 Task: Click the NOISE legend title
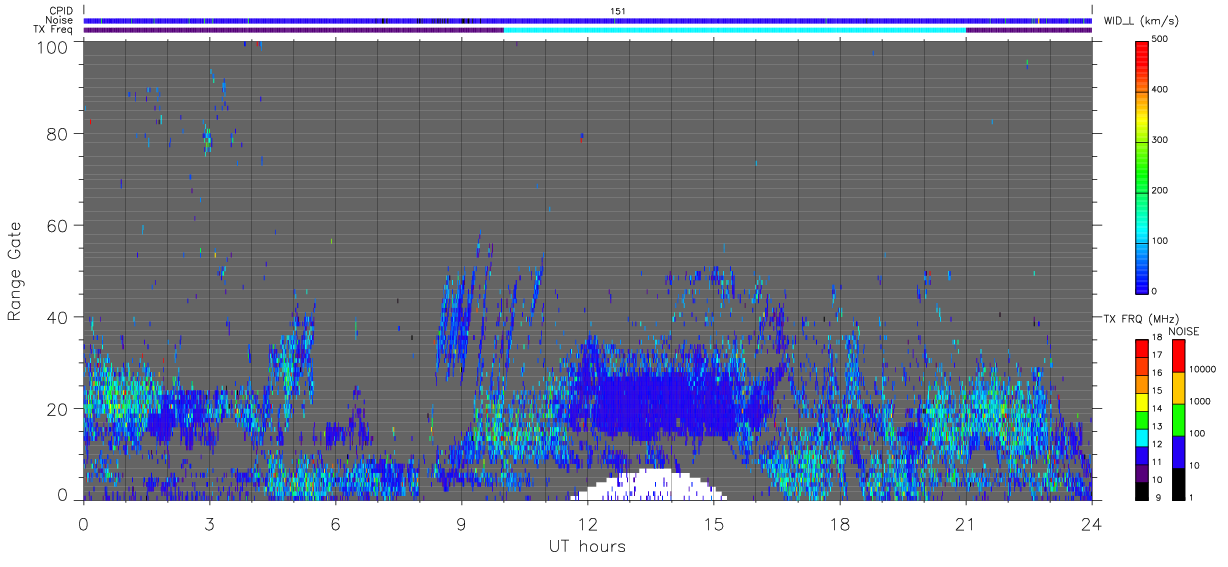(x=1183, y=331)
